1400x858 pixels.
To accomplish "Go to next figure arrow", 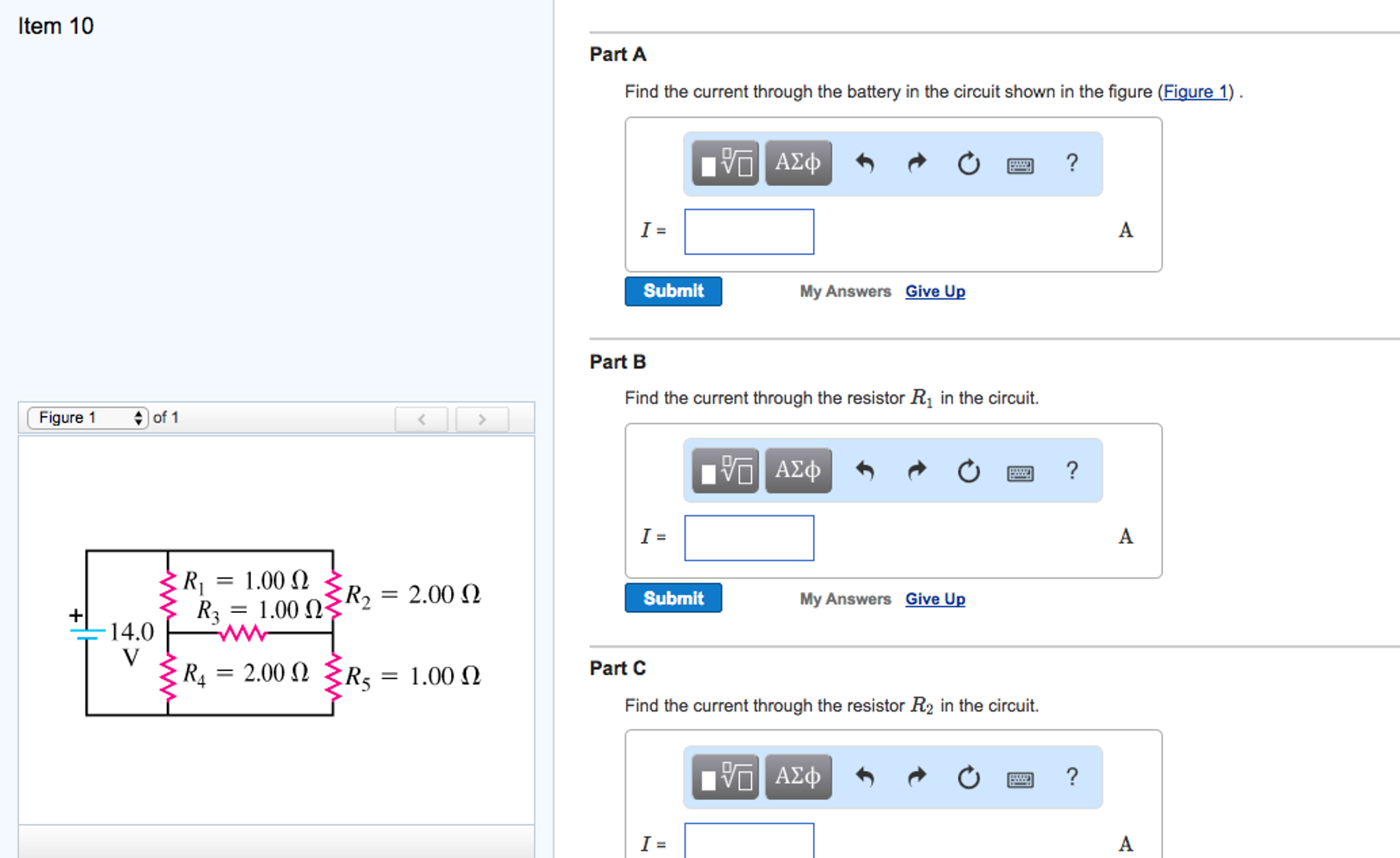I will click(482, 419).
